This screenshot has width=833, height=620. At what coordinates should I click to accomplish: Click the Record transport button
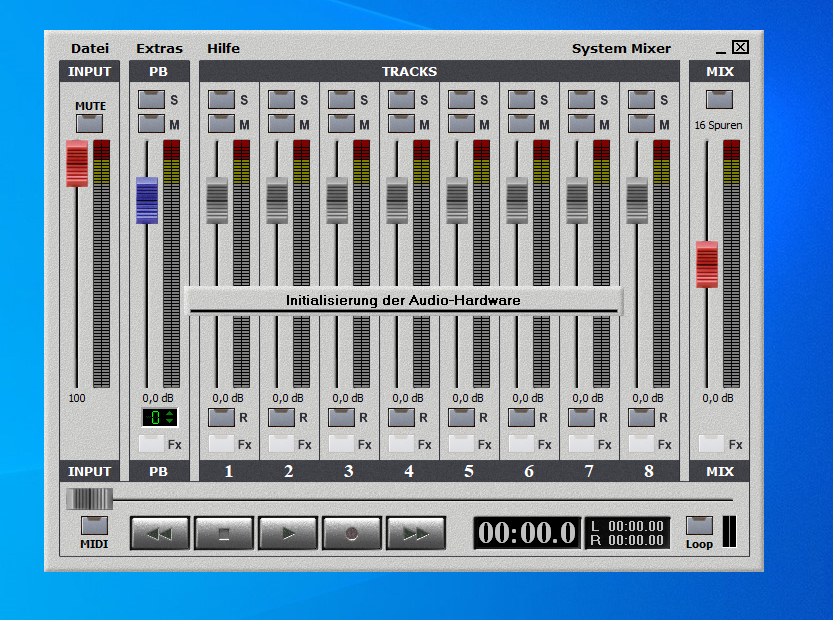coord(351,534)
